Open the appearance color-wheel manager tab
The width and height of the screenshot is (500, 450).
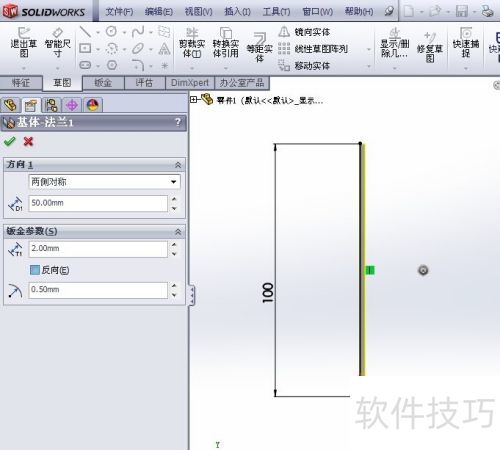tap(93, 105)
